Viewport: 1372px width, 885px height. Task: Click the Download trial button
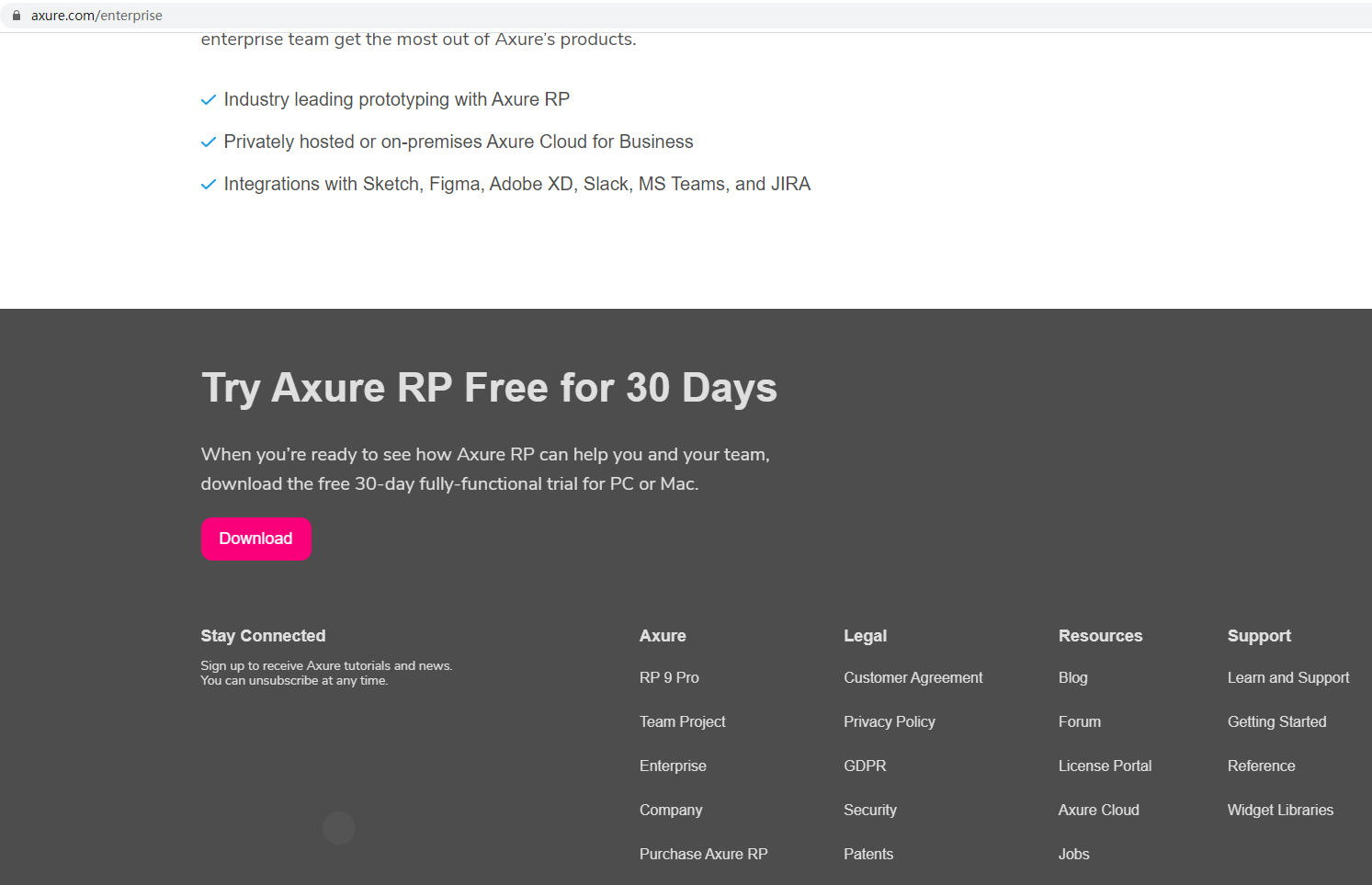click(x=255, y=539)
